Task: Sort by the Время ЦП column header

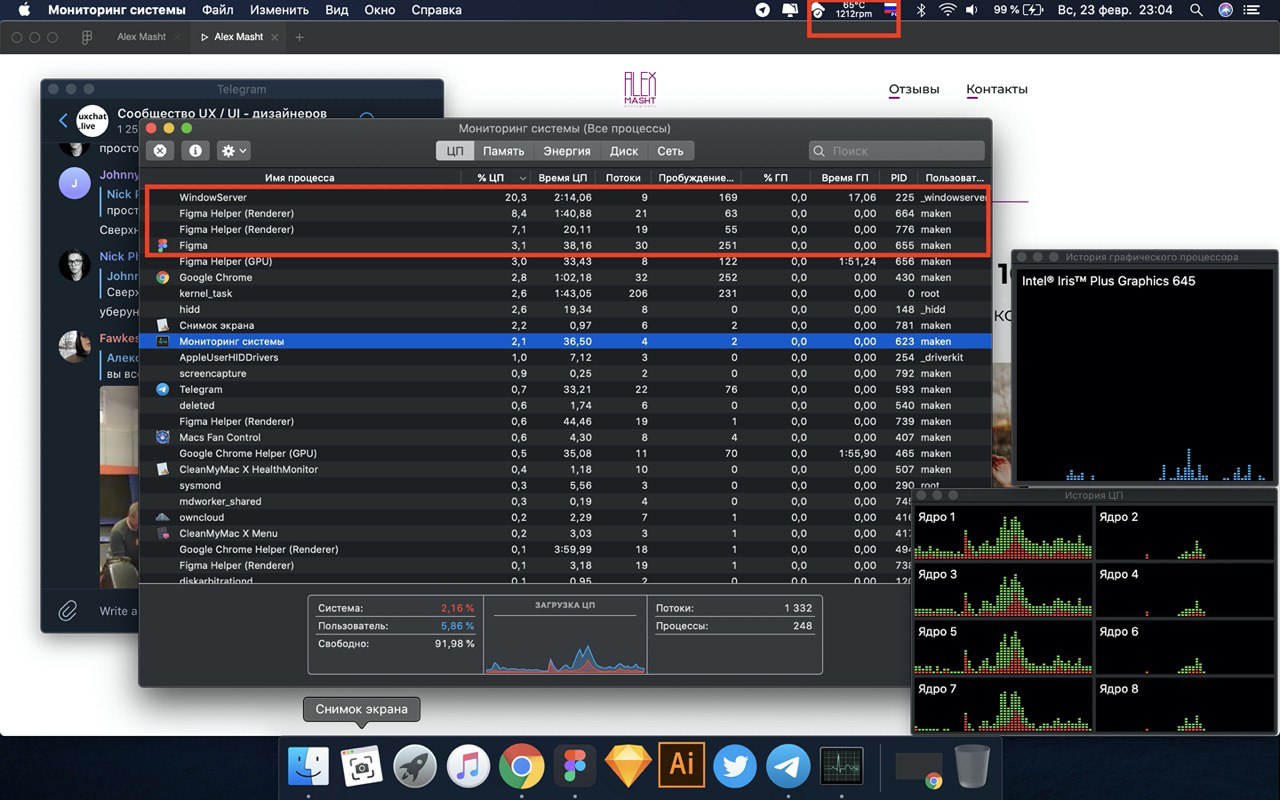Action: pyautogui.click(x=565, y=178)
